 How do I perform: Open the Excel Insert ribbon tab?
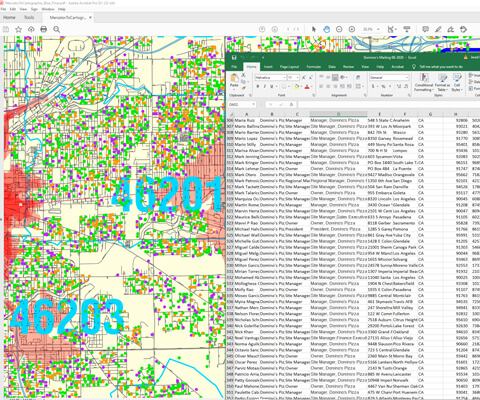pyautogui.click(x=268, y=67)
